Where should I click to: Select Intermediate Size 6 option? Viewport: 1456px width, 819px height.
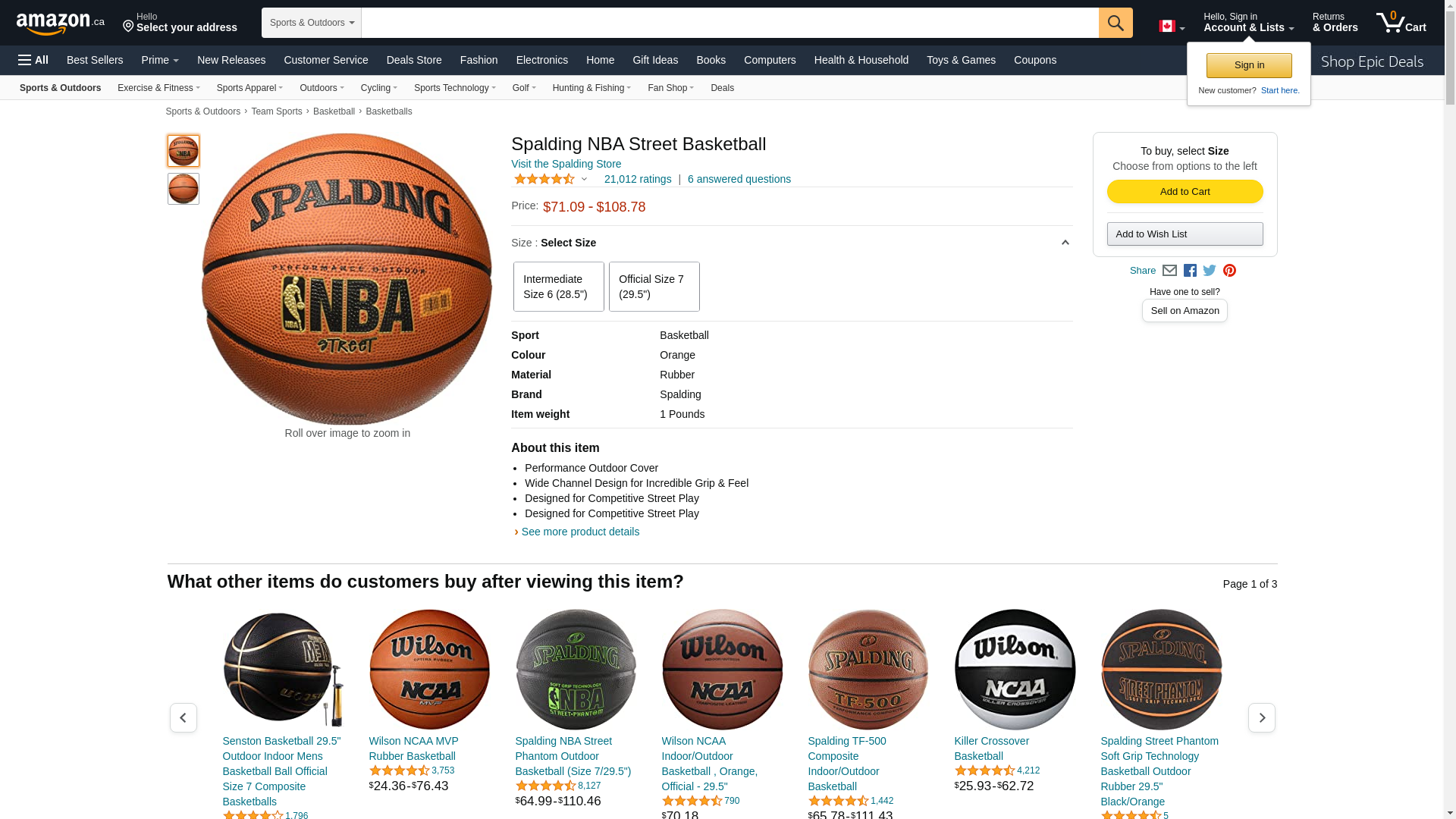(559, 287)
